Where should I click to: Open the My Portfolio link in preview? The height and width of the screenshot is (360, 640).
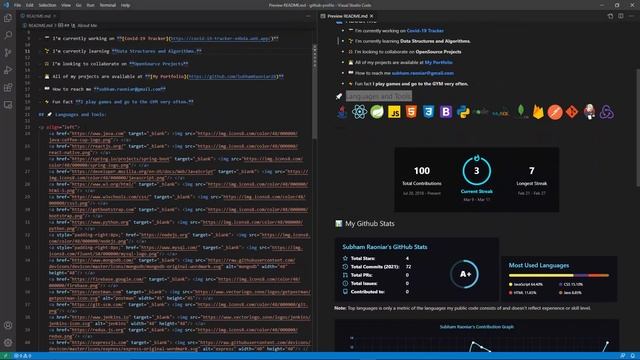tap(438, 62)
